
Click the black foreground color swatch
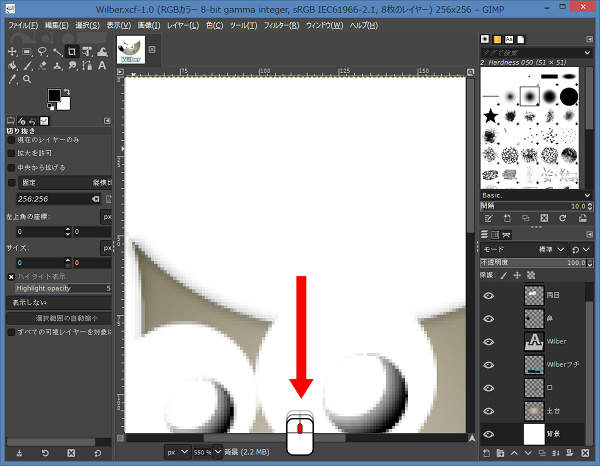(x=55, y=96)
